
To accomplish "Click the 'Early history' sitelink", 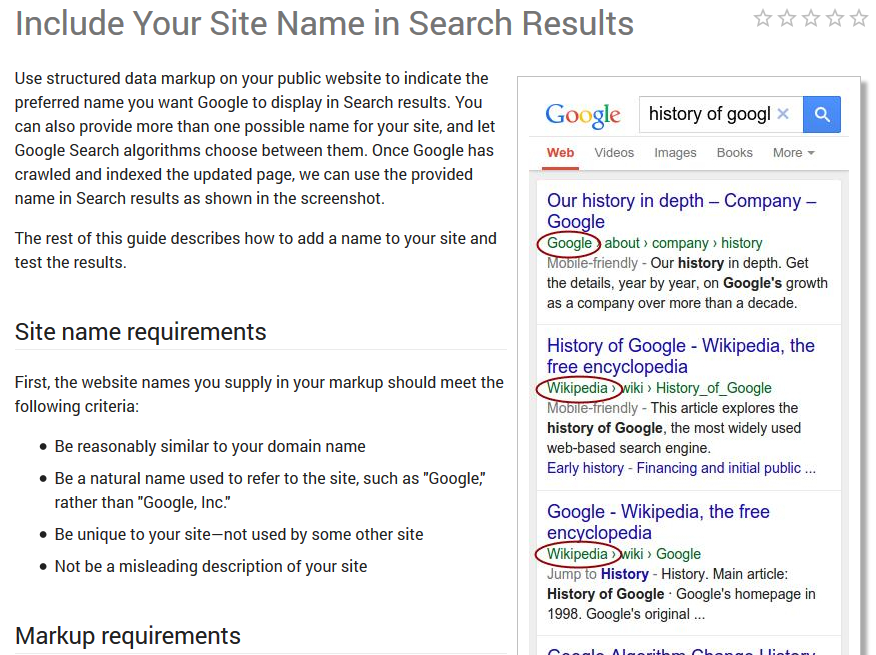I will 585,468.
